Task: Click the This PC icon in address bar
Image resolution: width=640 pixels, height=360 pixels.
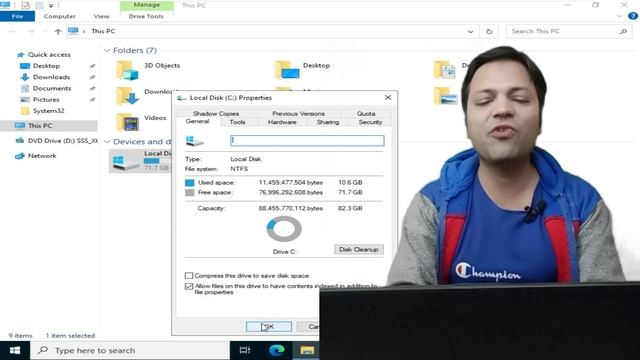Action: pos(73,31)
